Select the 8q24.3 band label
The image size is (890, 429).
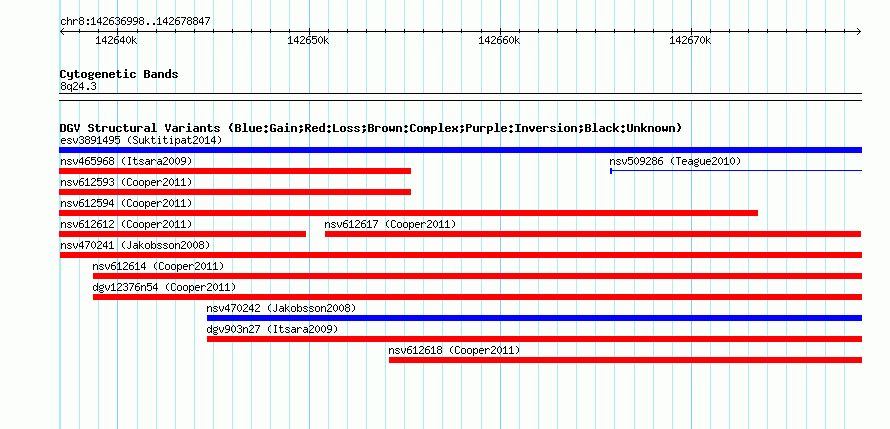[x=78, y=86]
